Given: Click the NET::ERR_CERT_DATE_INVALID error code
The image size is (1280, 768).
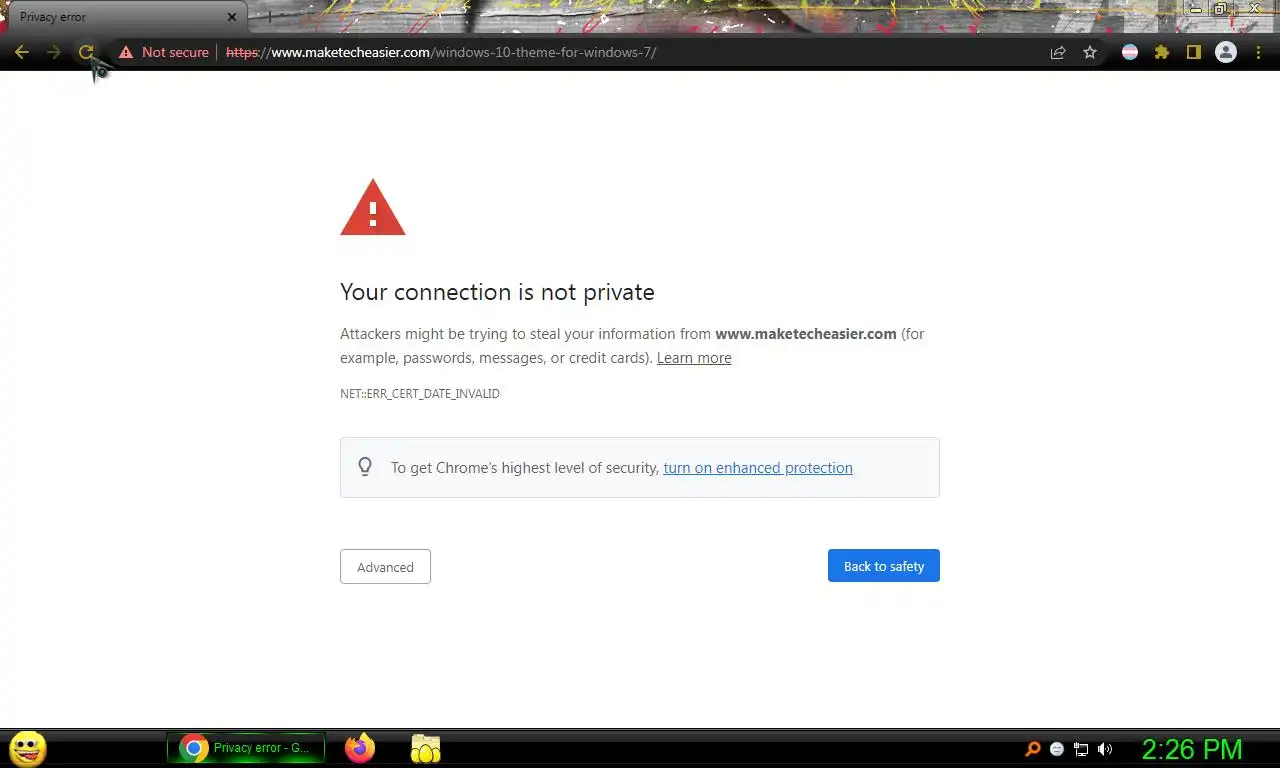Looking at the screenshot, I should coord(420,394).
